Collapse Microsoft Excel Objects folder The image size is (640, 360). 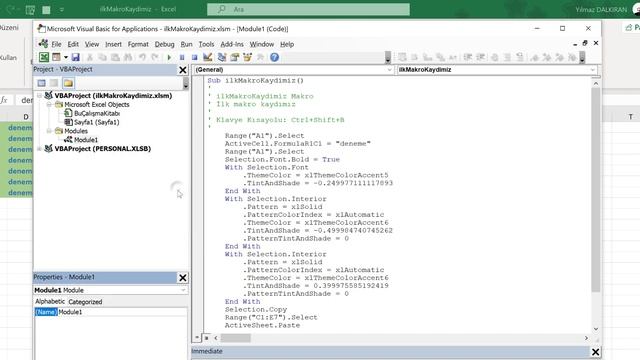point(49,104)
